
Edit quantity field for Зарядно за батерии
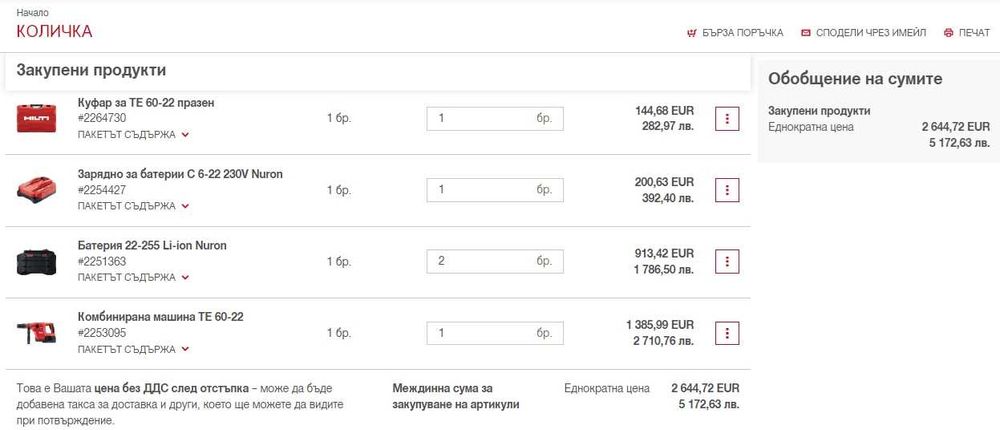495,190
